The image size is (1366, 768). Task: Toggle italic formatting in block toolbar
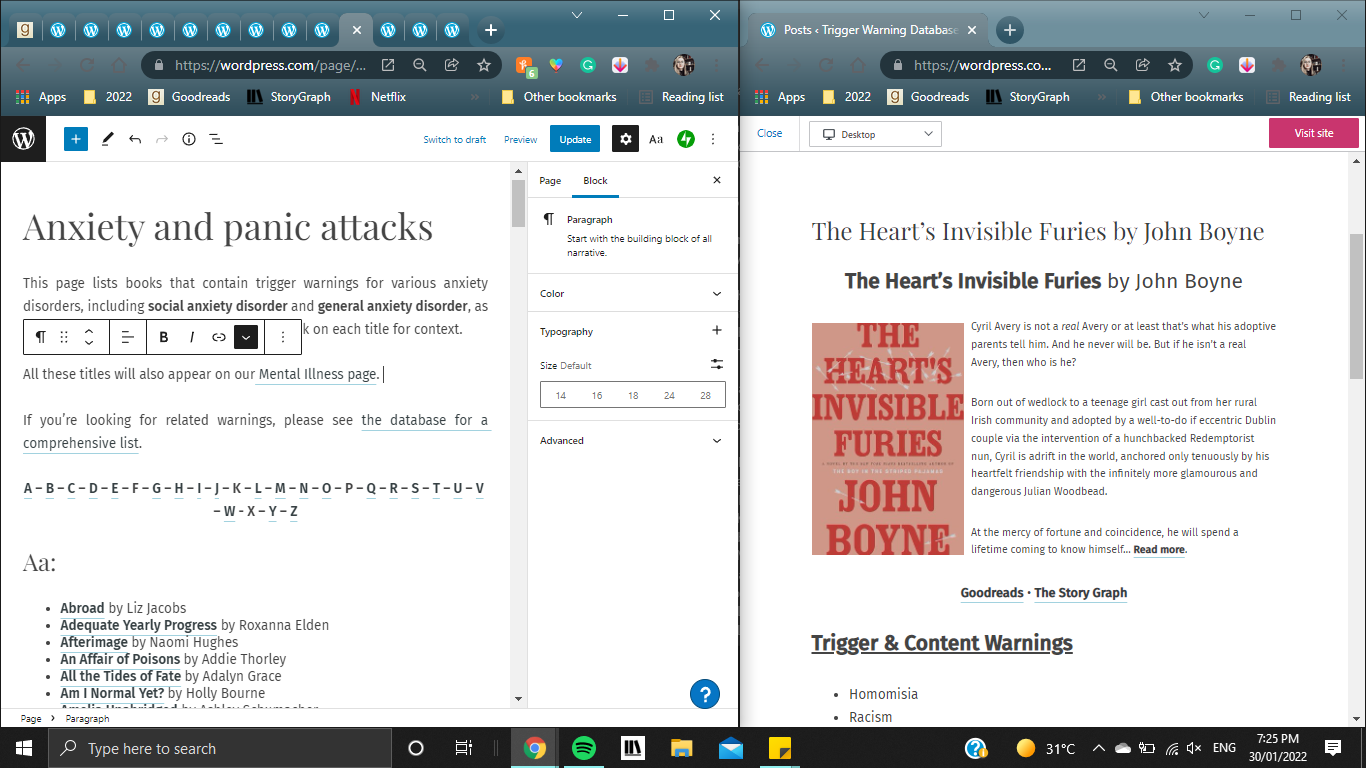point(192,337)
